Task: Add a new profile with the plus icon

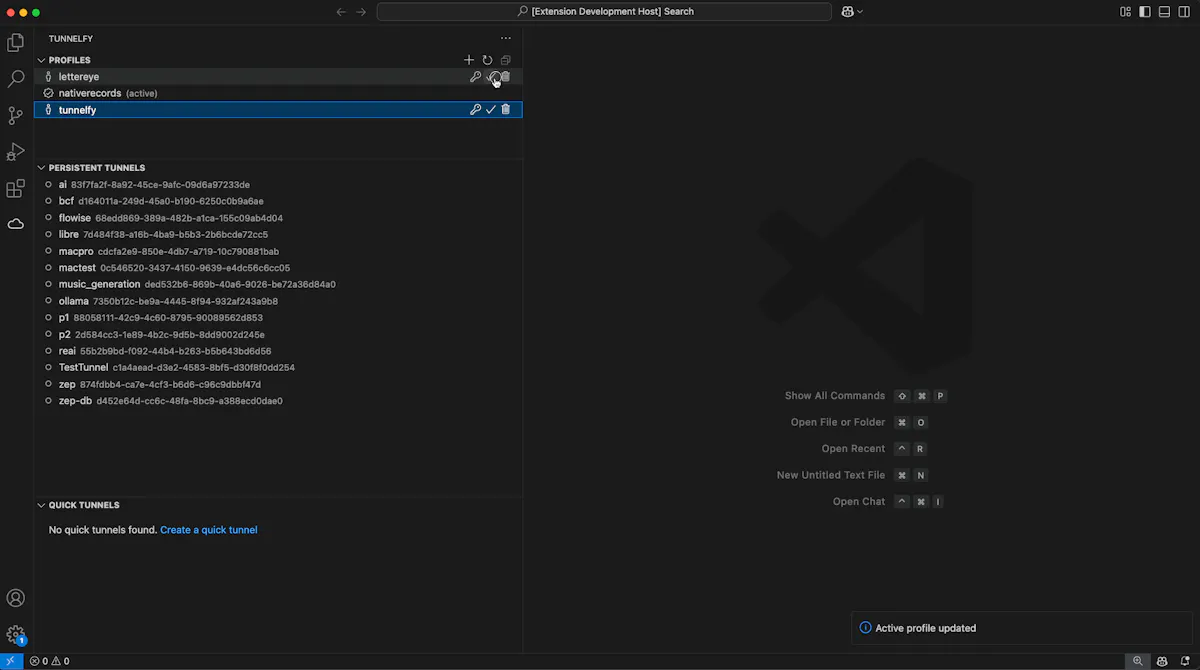Action: tap(469, 60)
